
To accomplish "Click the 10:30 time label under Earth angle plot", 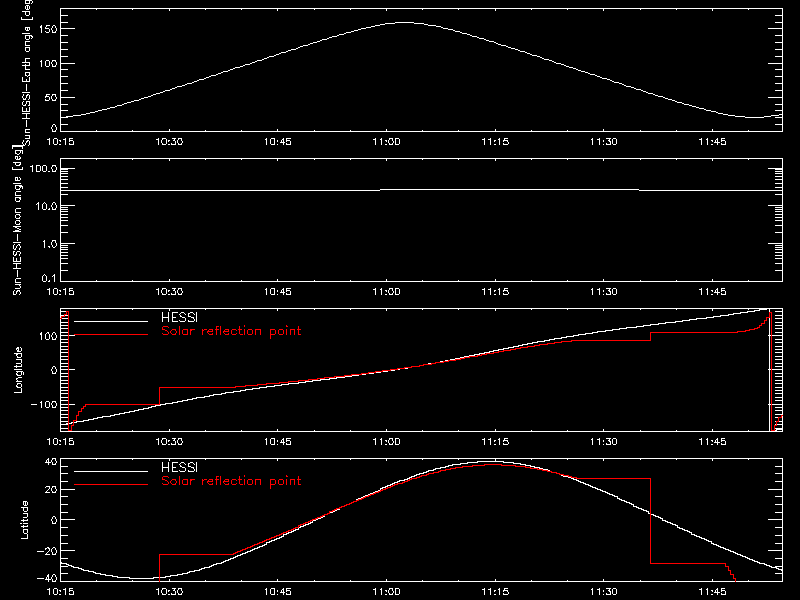I will point(169,142).
